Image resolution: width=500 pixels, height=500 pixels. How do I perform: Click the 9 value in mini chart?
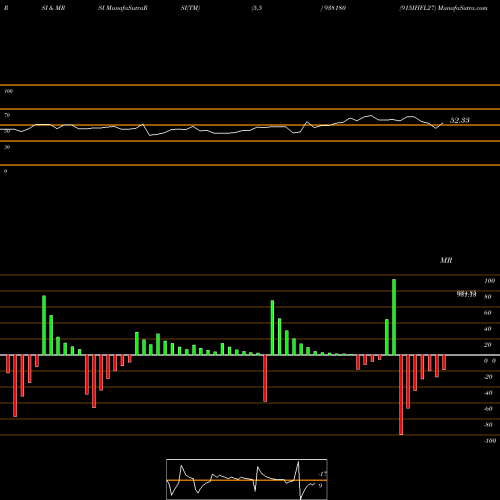point(320,486)
